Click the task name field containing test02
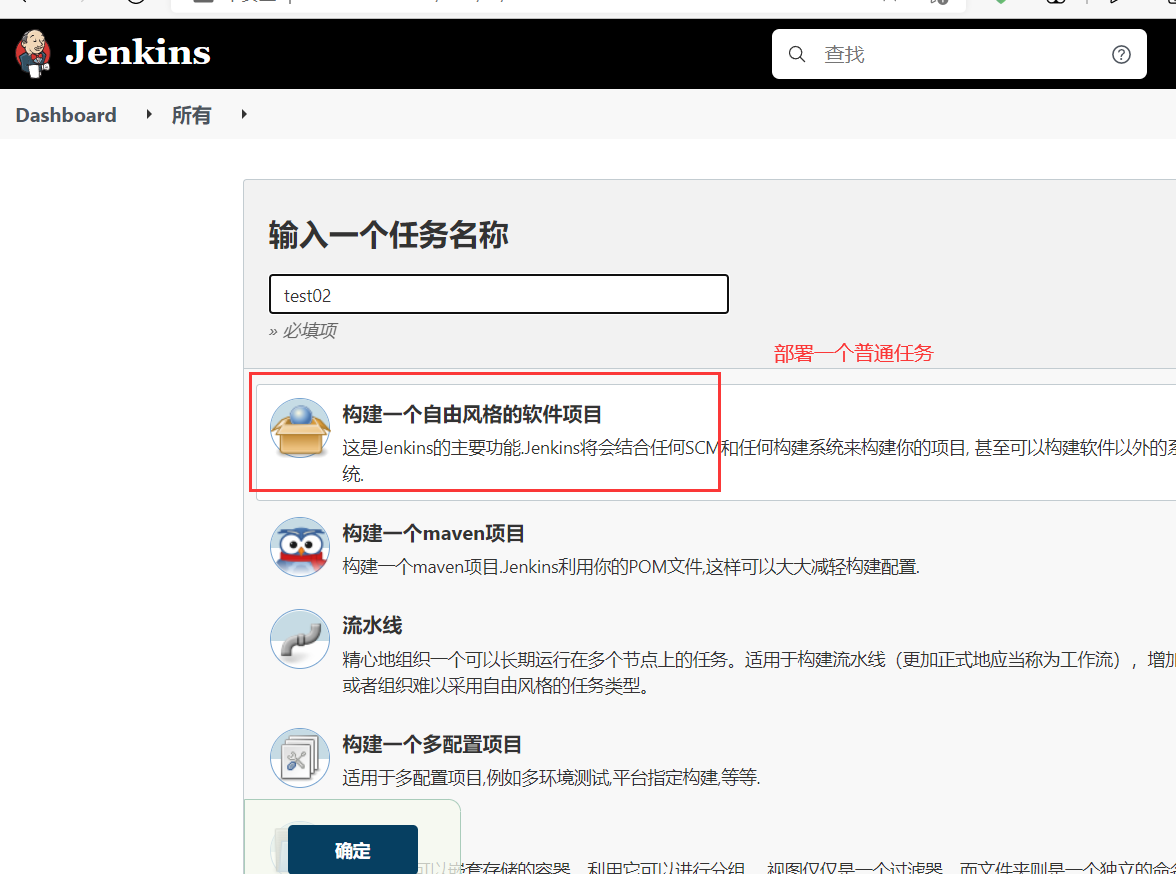The height and width of the screenshot is (874, 1176). click(x=499, y=294)
